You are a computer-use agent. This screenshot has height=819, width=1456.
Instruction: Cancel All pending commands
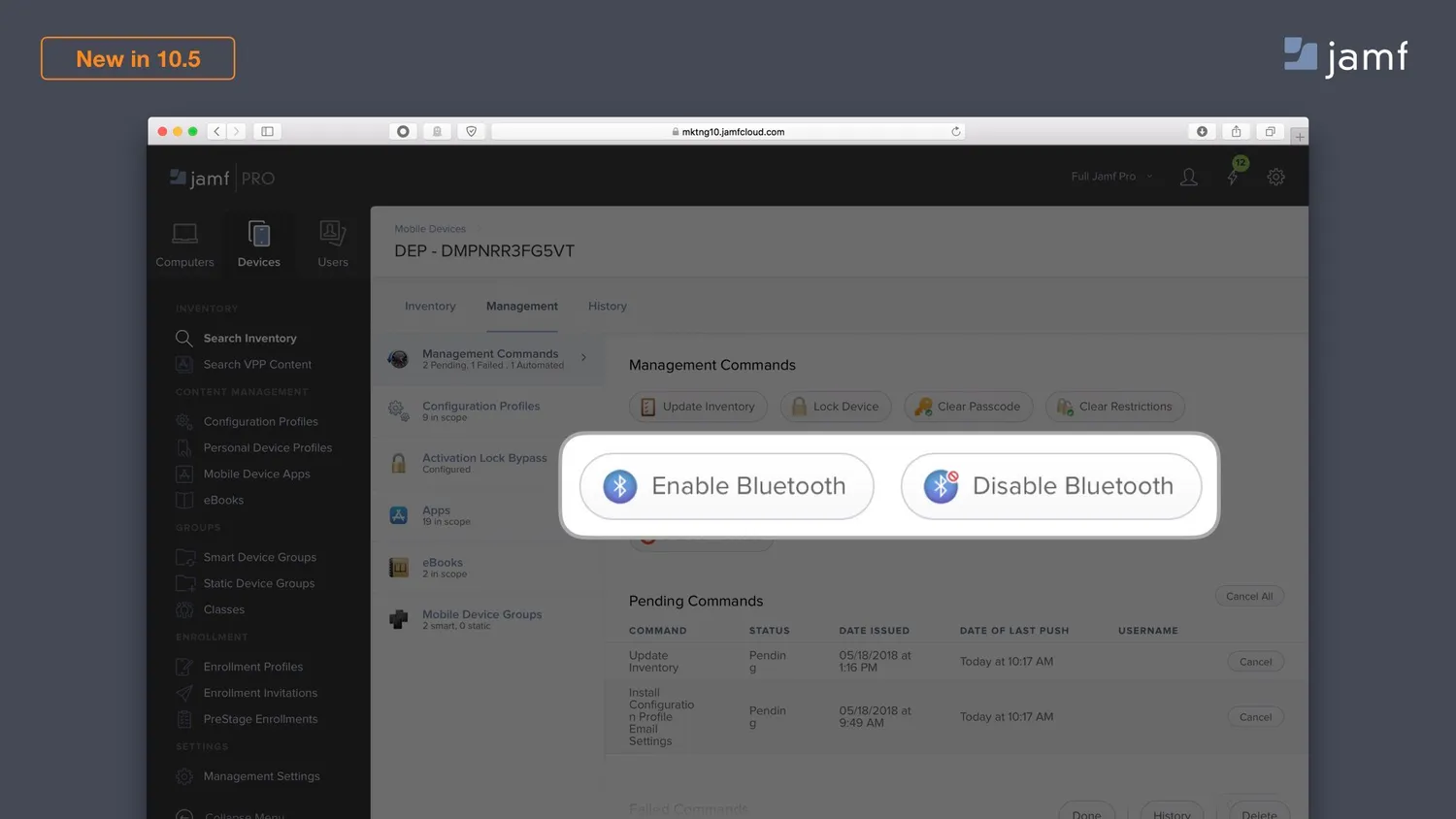tap(1249, 595)
